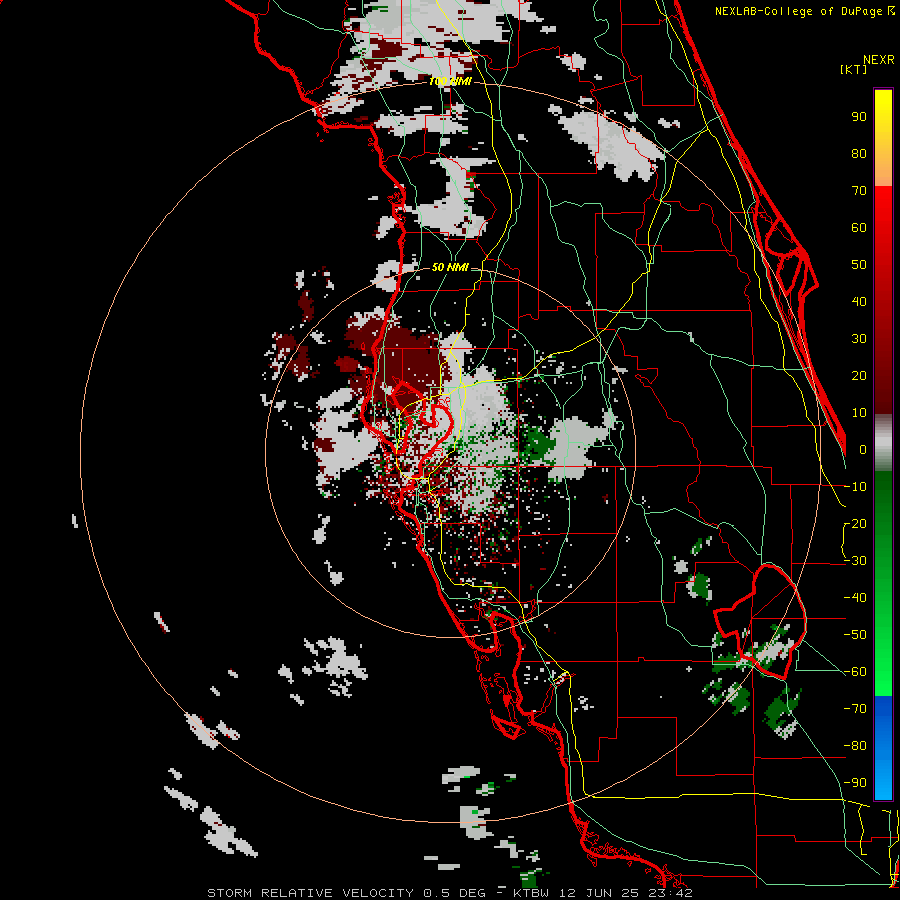Select the 50 value on the velocity scale
Viewport: 900px width, 900px height.
pyautogui.click(x=859, y=265)
